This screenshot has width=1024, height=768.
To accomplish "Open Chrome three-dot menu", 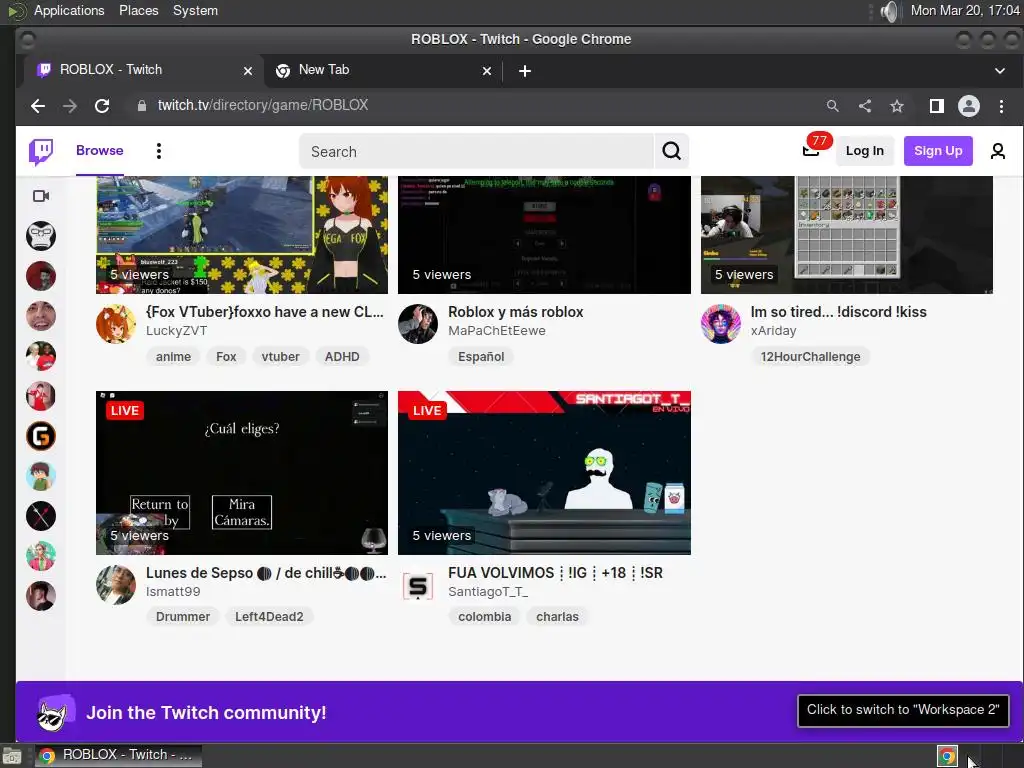I will 1001,106.
